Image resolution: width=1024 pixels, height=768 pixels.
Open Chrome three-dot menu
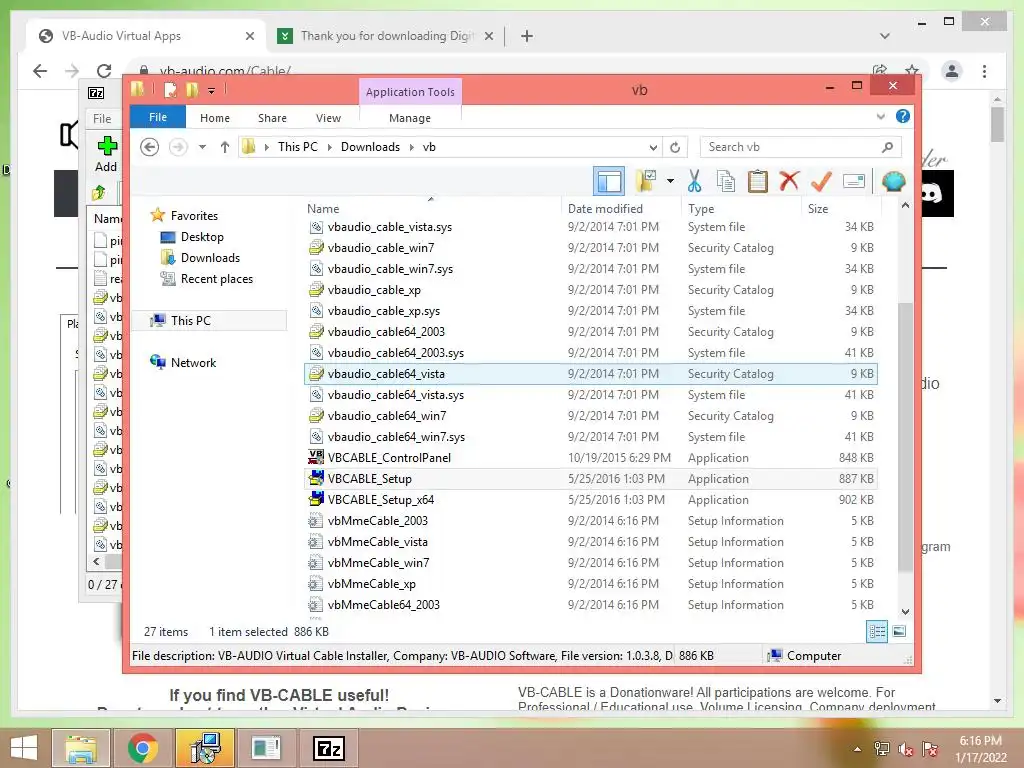coord(984,71)
